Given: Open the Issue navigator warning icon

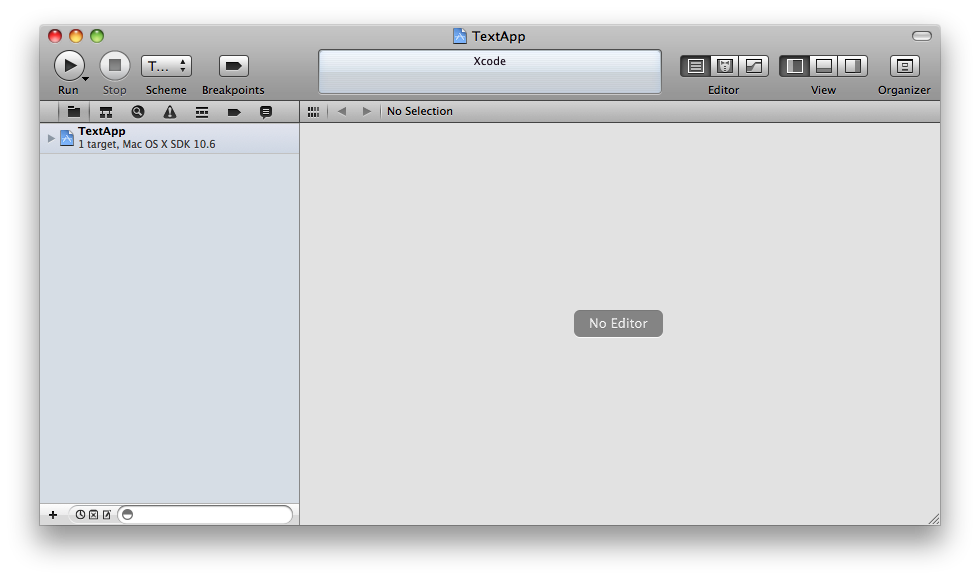Looking at the screenshot, I should coord(169,112).
